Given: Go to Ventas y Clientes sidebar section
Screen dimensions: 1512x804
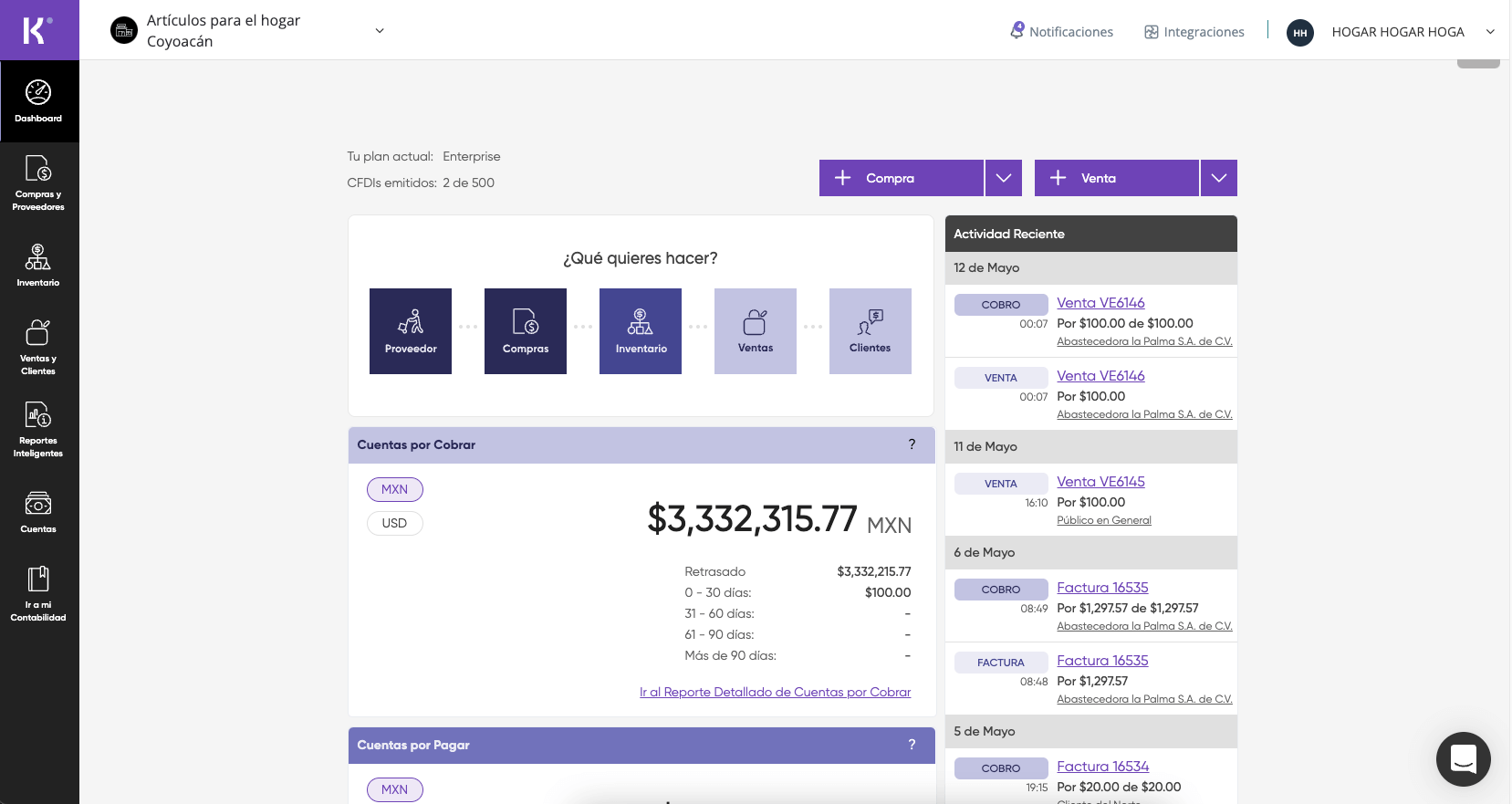Looking at the screenshot, I should (x=38, y=347).
